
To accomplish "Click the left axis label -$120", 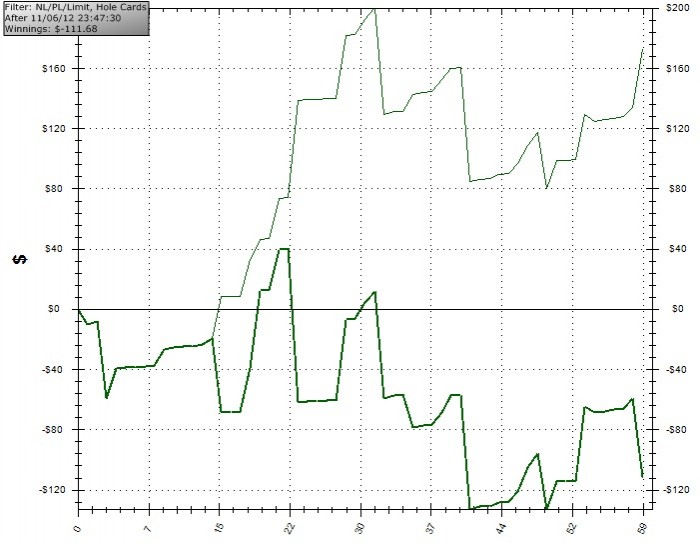I will pos(53,490).
